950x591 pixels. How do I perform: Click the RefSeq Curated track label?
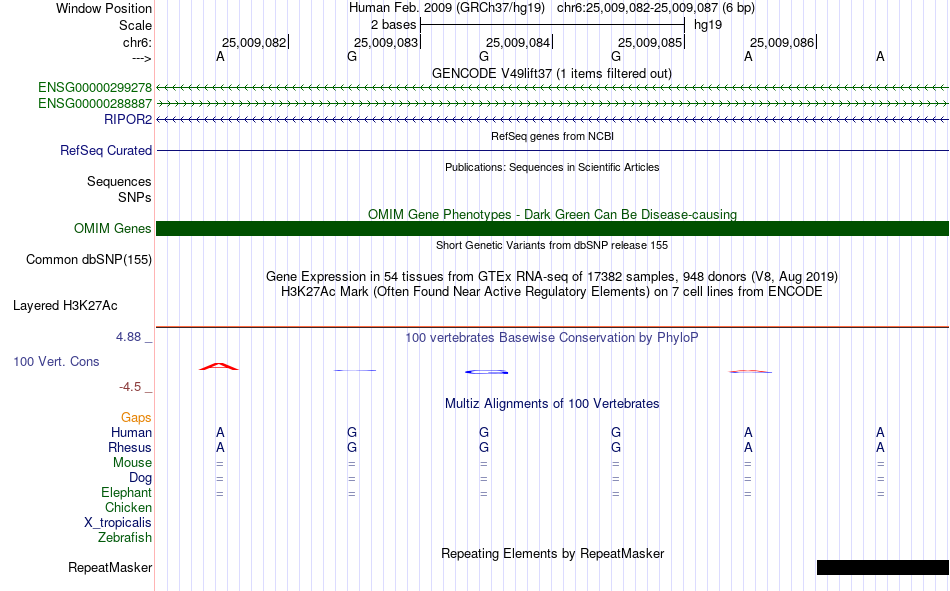[105, 150]
